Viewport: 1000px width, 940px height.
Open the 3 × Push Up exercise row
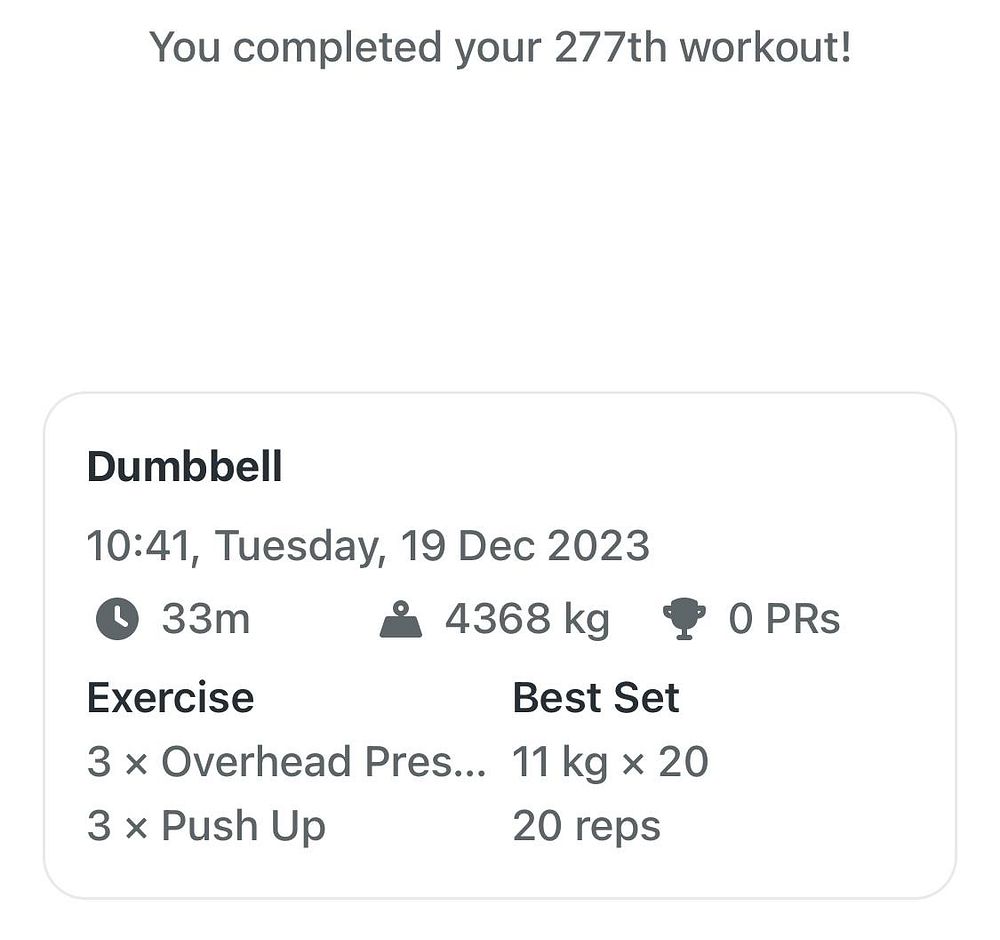click(206, 826)
